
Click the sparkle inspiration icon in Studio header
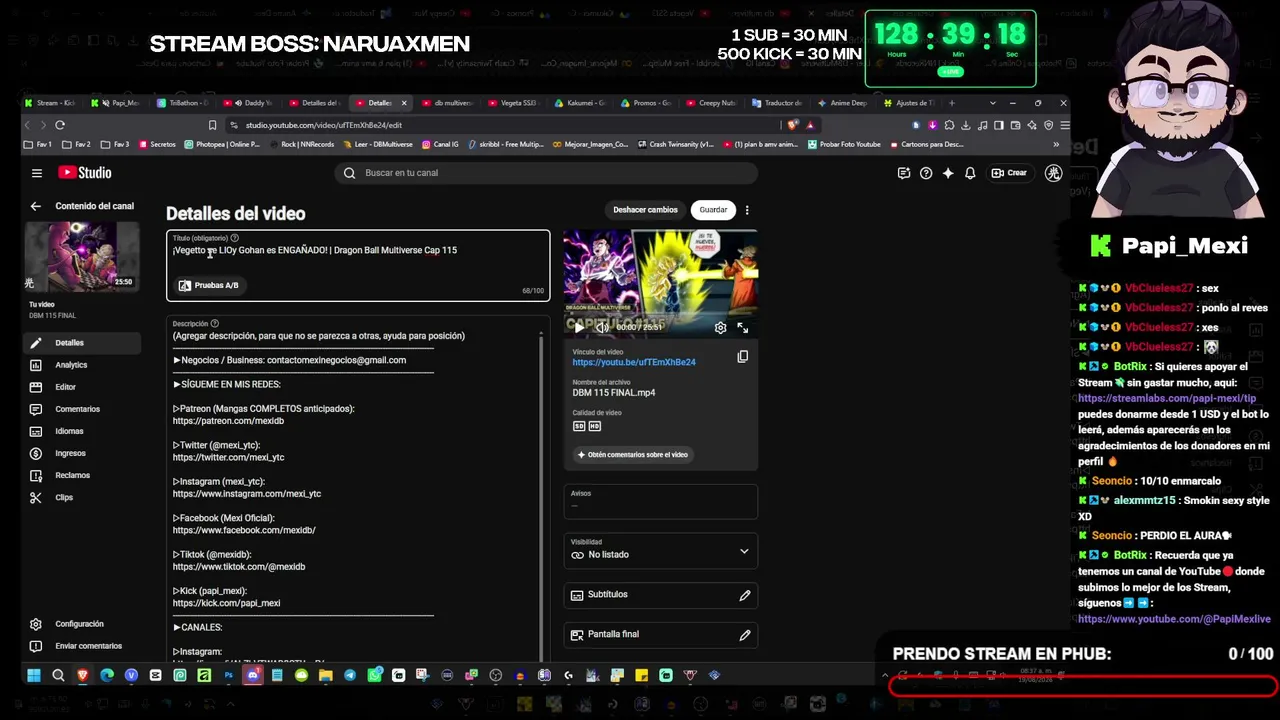point(948,173)
